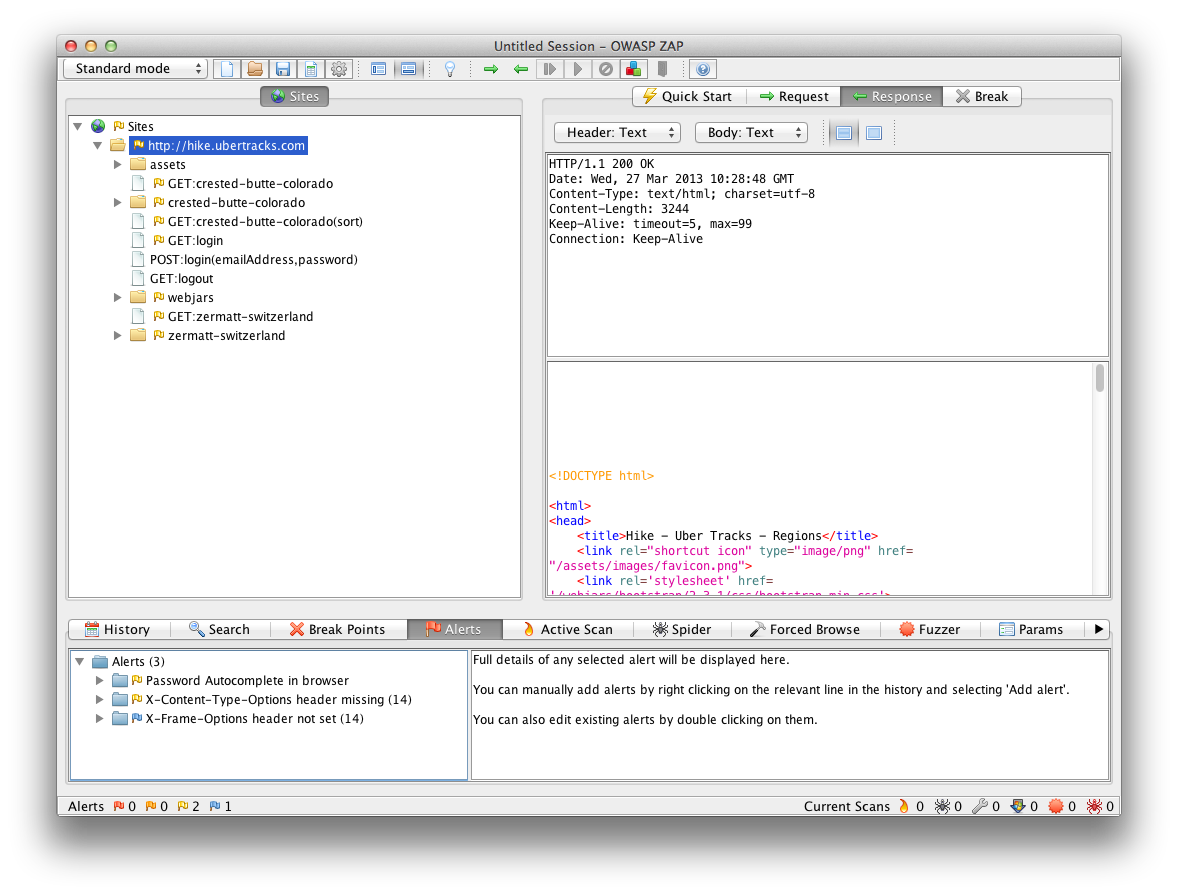
Task: Expand the webjars folder in Sites tree
Action: pos(118,298)
